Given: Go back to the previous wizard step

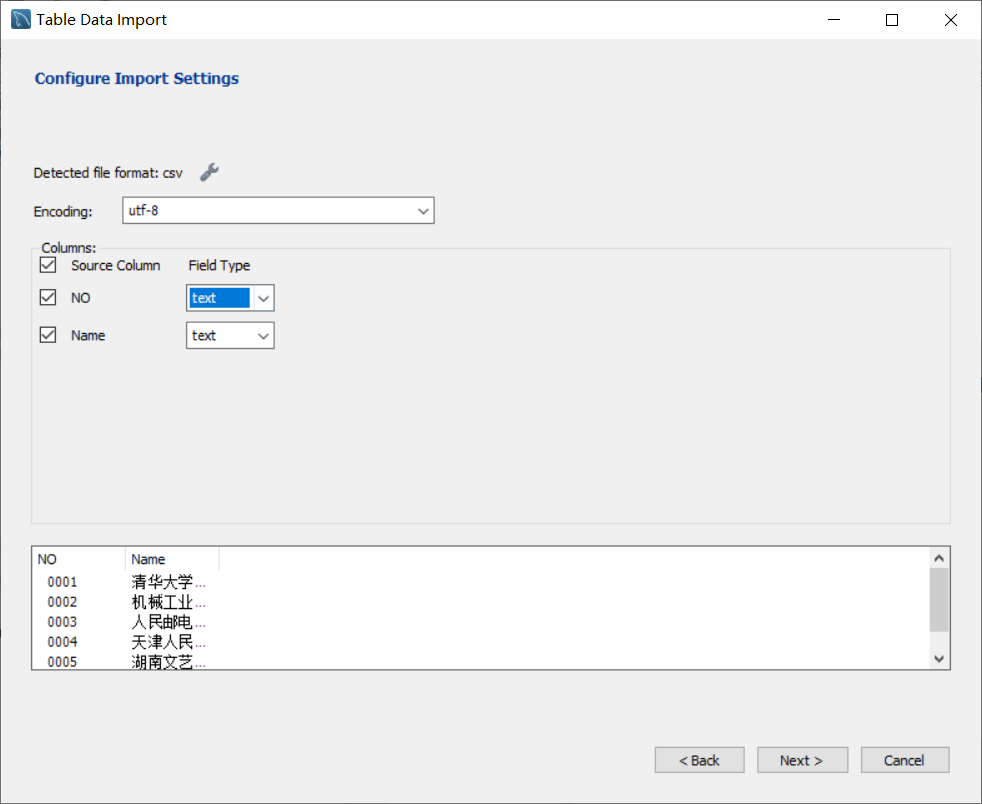Looking at the screenshot, I should click(699, 759).
